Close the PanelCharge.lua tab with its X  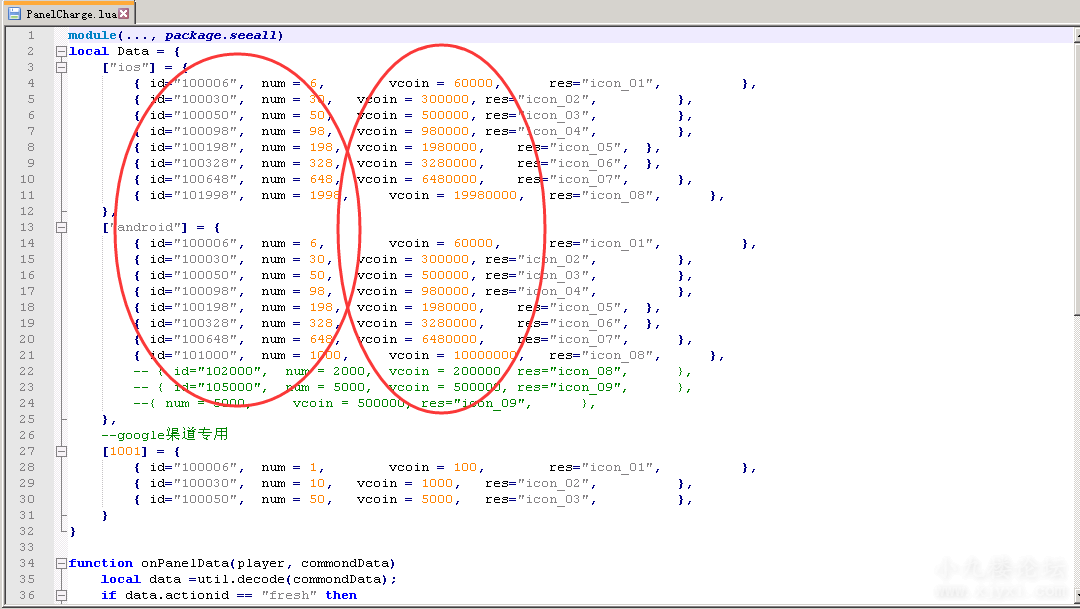[x=124, y=14]
